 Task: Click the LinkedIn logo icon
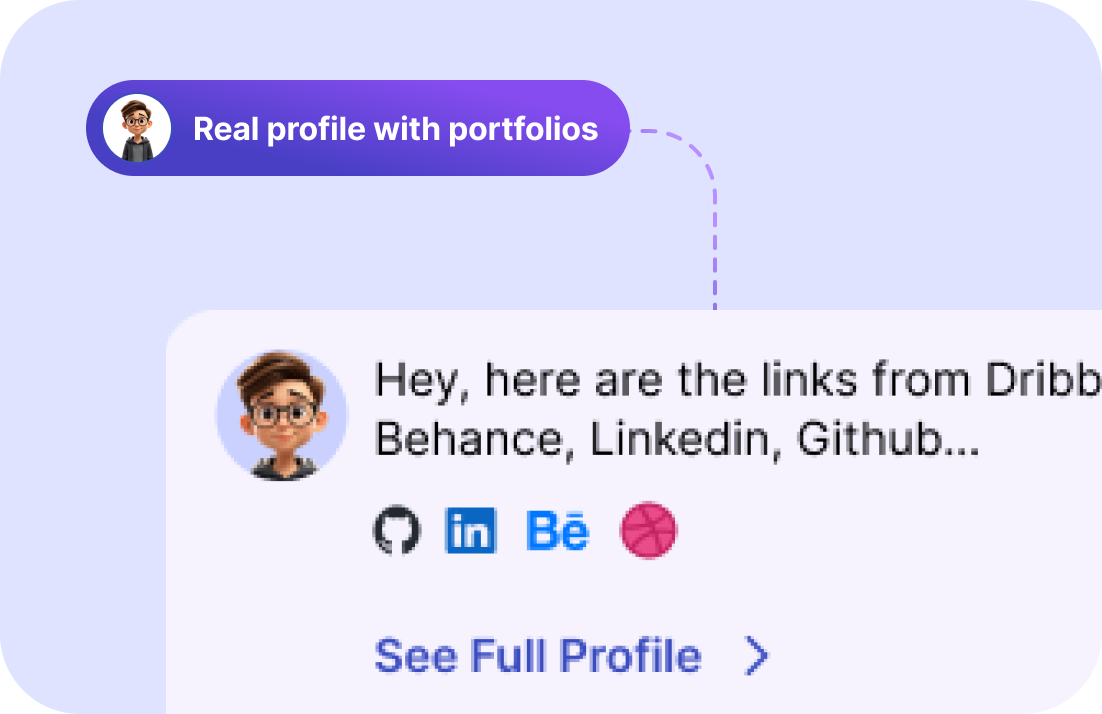point(470,530)
